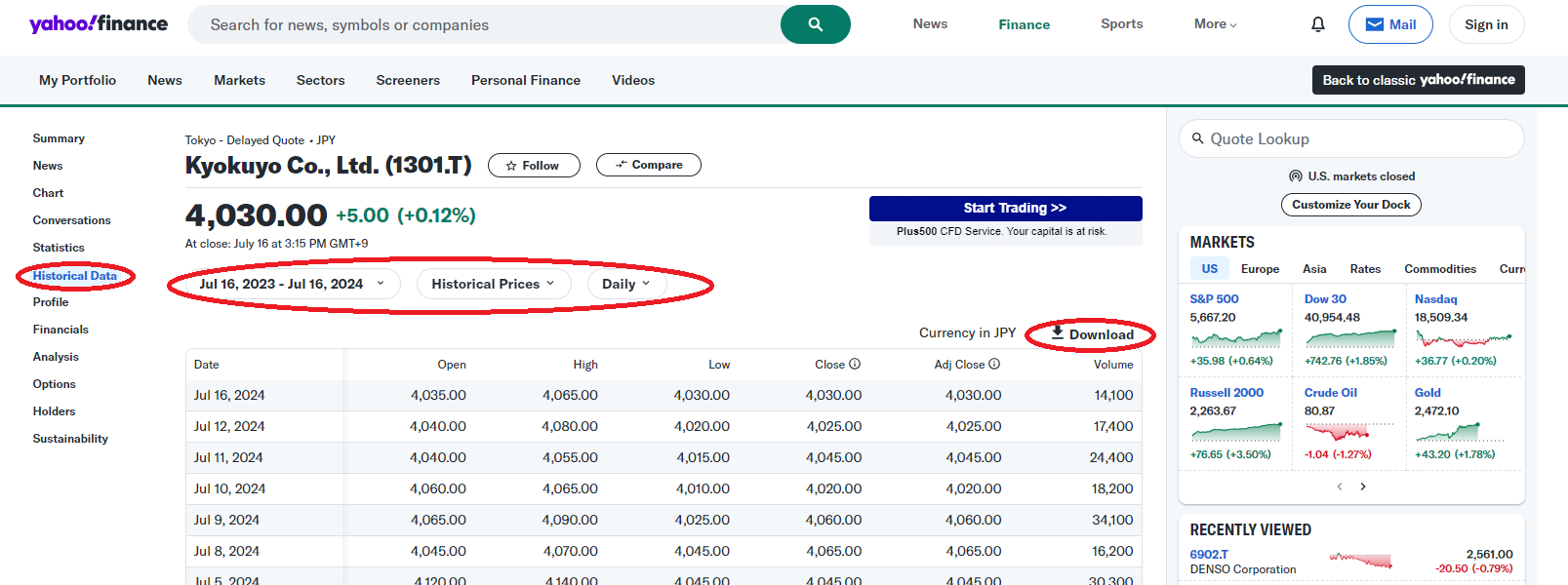Open recently viewed 6902.T link
The height and width of the screenshot is (585, 1568).
point(1209,554)
